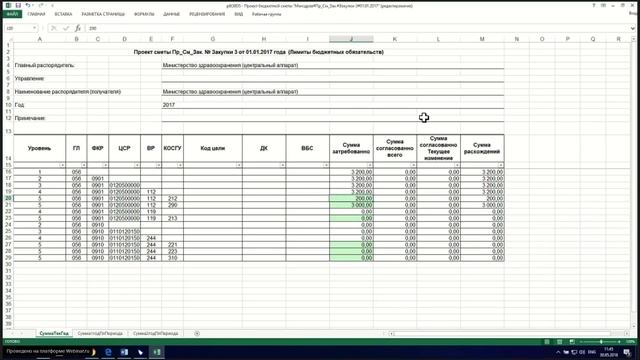Viewport: 640px width, 360px height.
Task: Switch to Page Layout view icon
Action: tap(560, 342)
